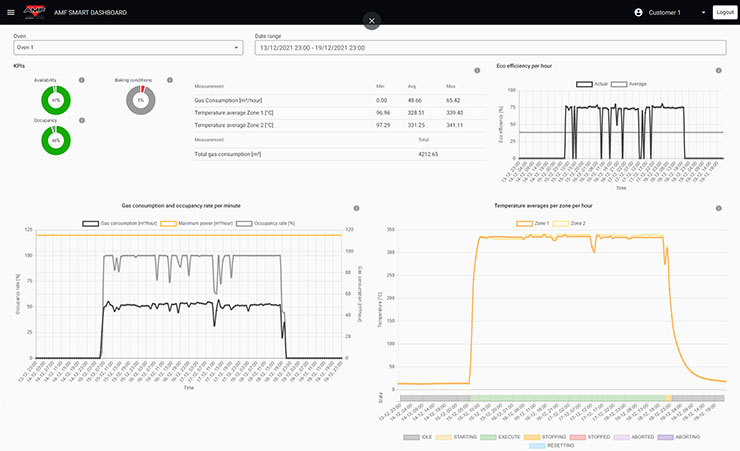Screen dimensions: 740x451
Task: Click Zone 1 minimum value 96.96
Action: (x=383, y=113)
